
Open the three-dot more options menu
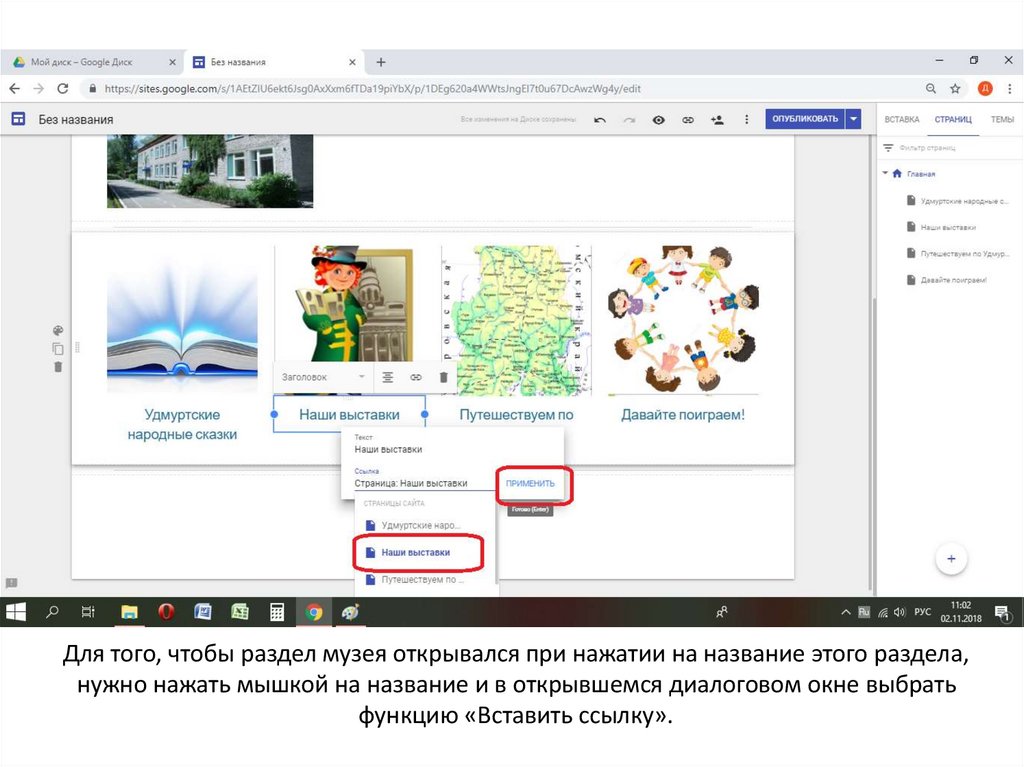(x=746, y=119)
